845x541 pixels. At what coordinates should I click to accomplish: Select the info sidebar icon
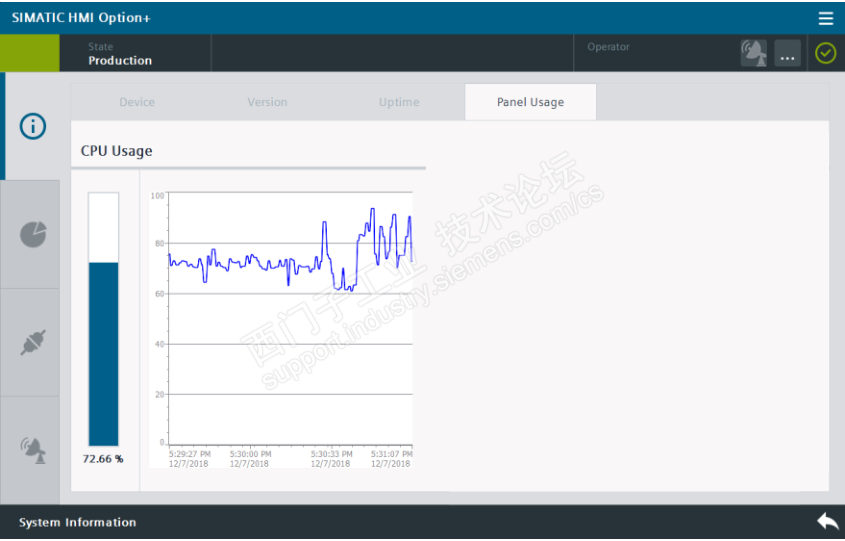[x=33, y=127]
